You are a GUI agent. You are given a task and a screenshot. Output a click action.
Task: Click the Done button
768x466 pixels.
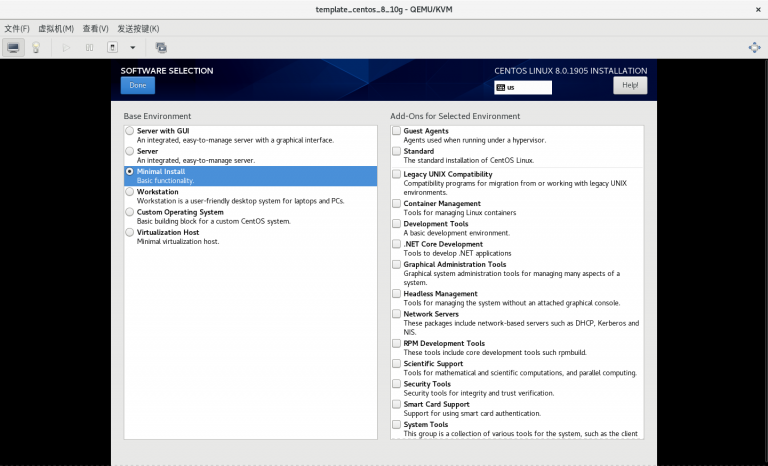point(138,85)
